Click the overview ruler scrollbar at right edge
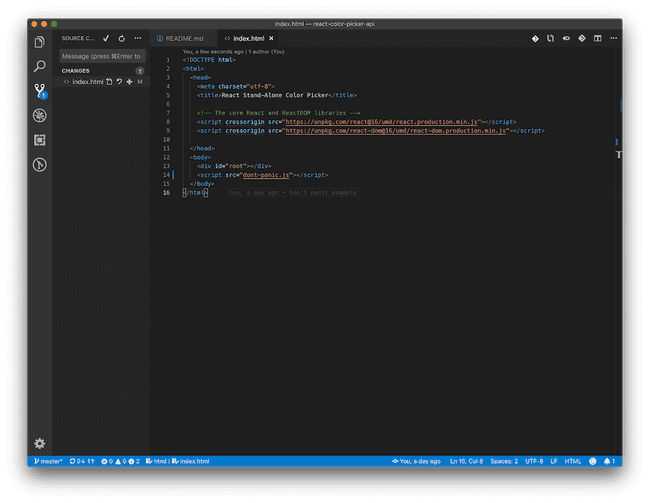The height and width of the screenshot is (503, 650). coord(618,249)
